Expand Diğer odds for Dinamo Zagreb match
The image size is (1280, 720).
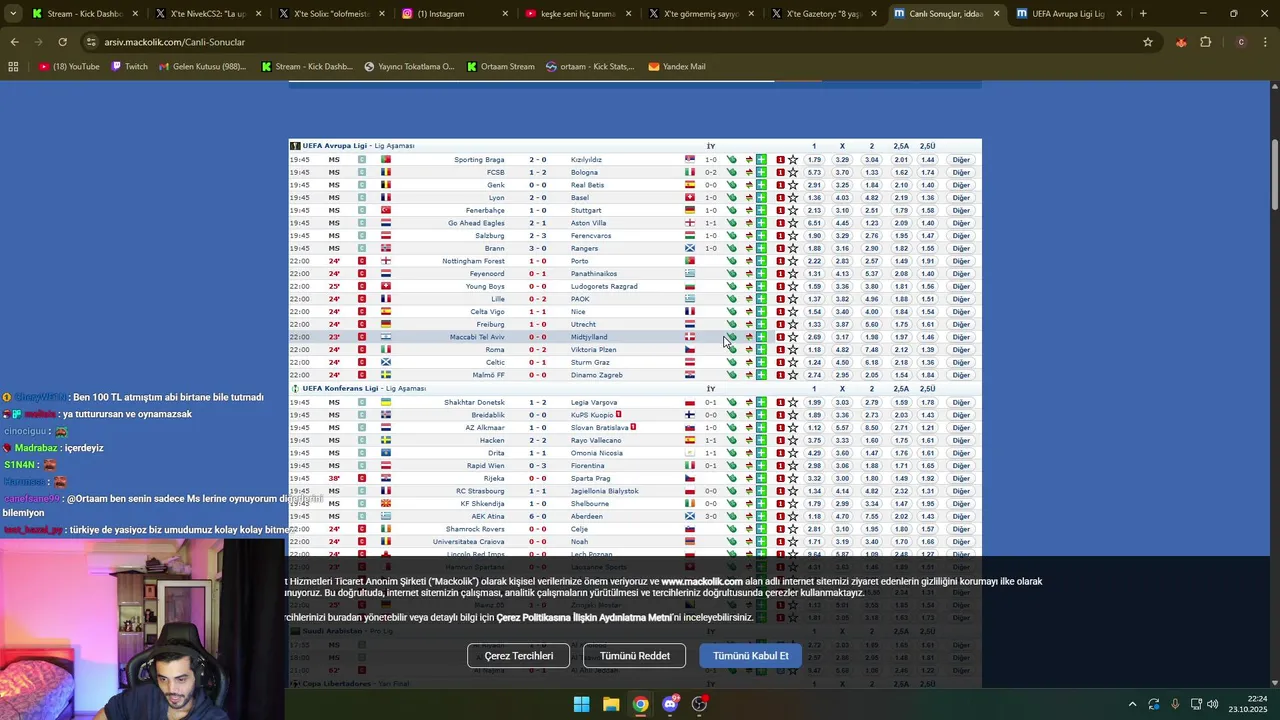coord(961,375)
